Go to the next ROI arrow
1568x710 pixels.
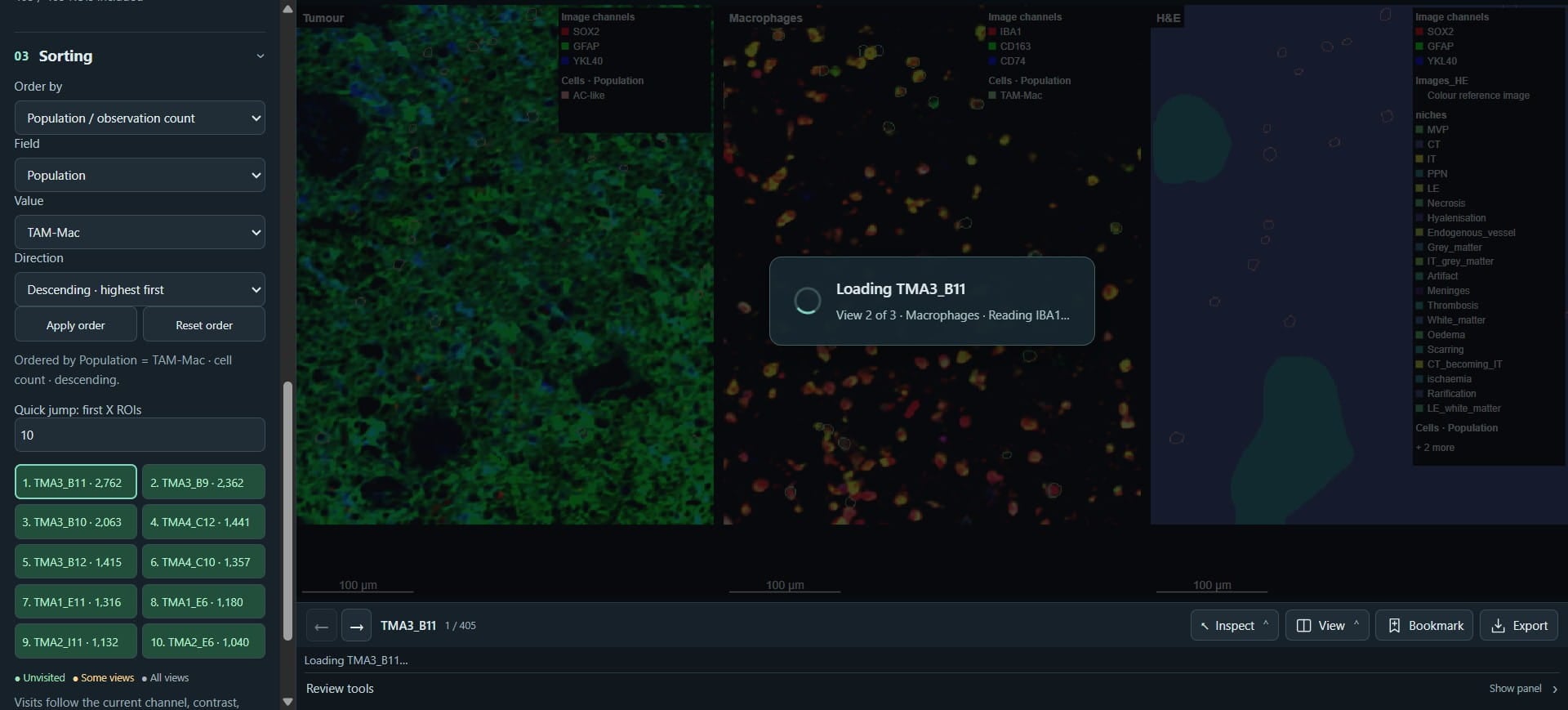pyautogui.click(x=356, y=626)
